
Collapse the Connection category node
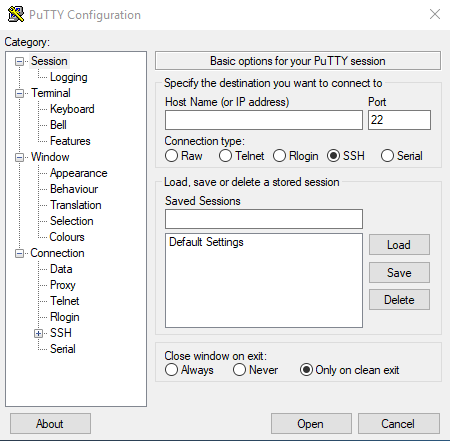tap(20, 253)
